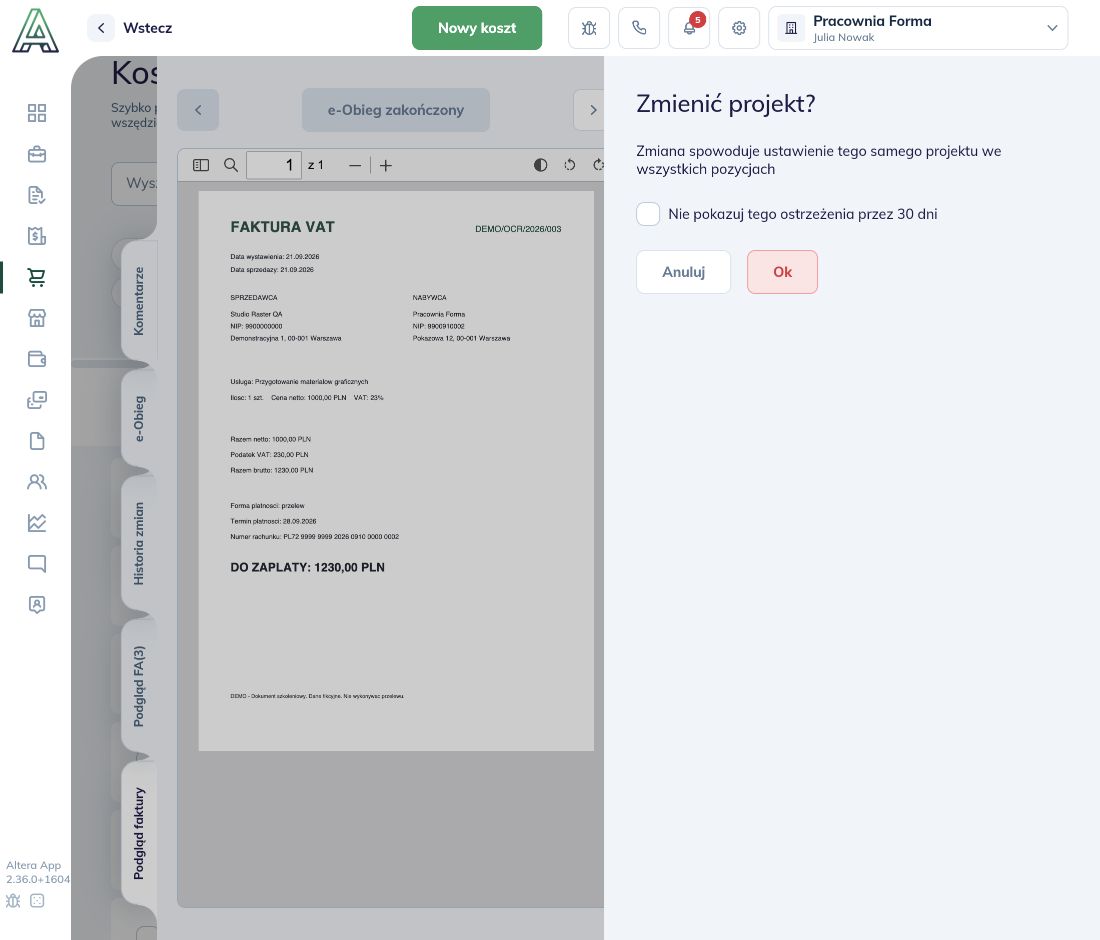This screenshot has height=940, width=1100.
Task: Open the contact badge sidebar icon
Action: click(x=36, y=604)
